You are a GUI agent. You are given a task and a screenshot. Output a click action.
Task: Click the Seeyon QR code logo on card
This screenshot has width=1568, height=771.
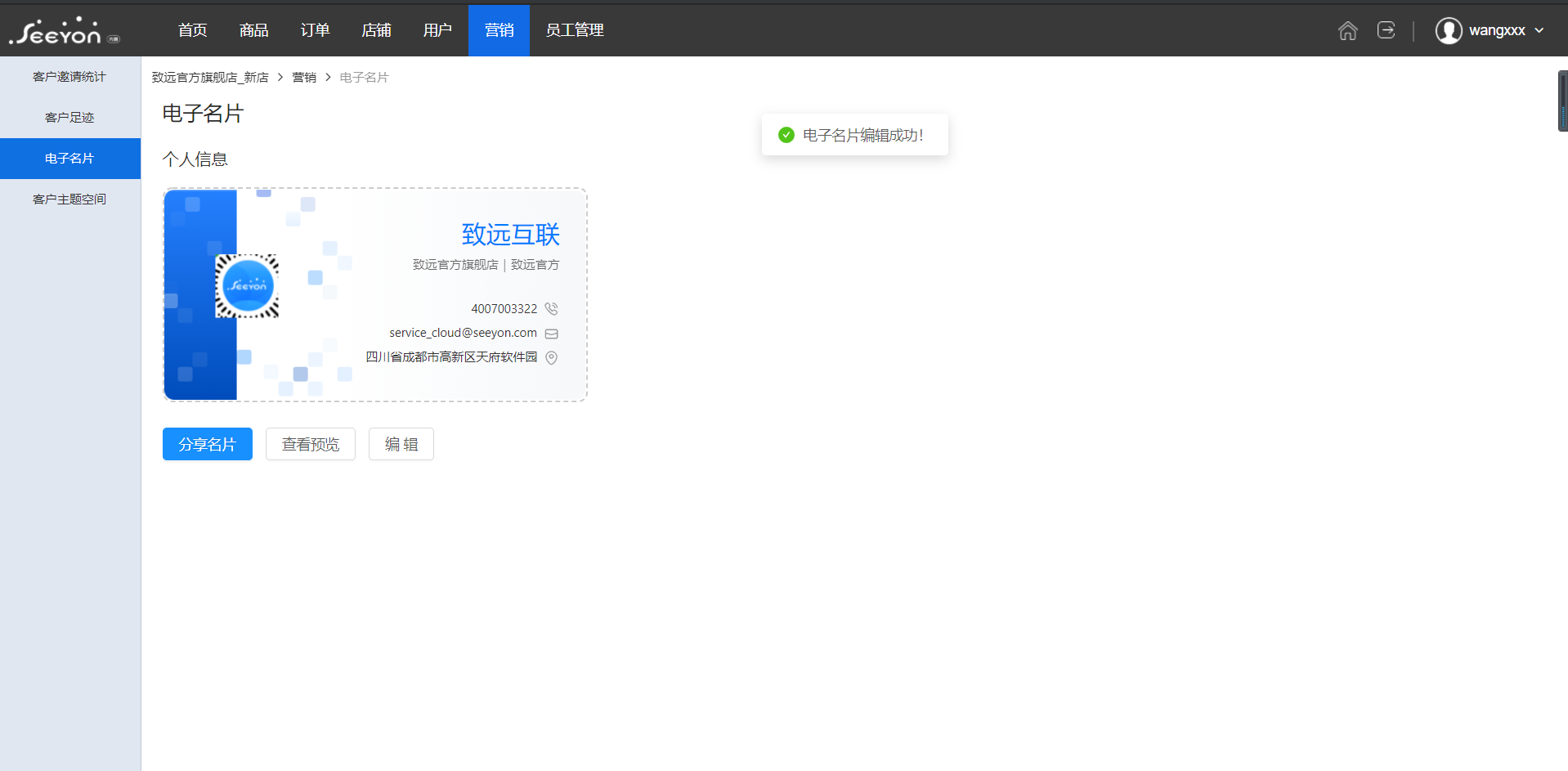pos(247,286)
